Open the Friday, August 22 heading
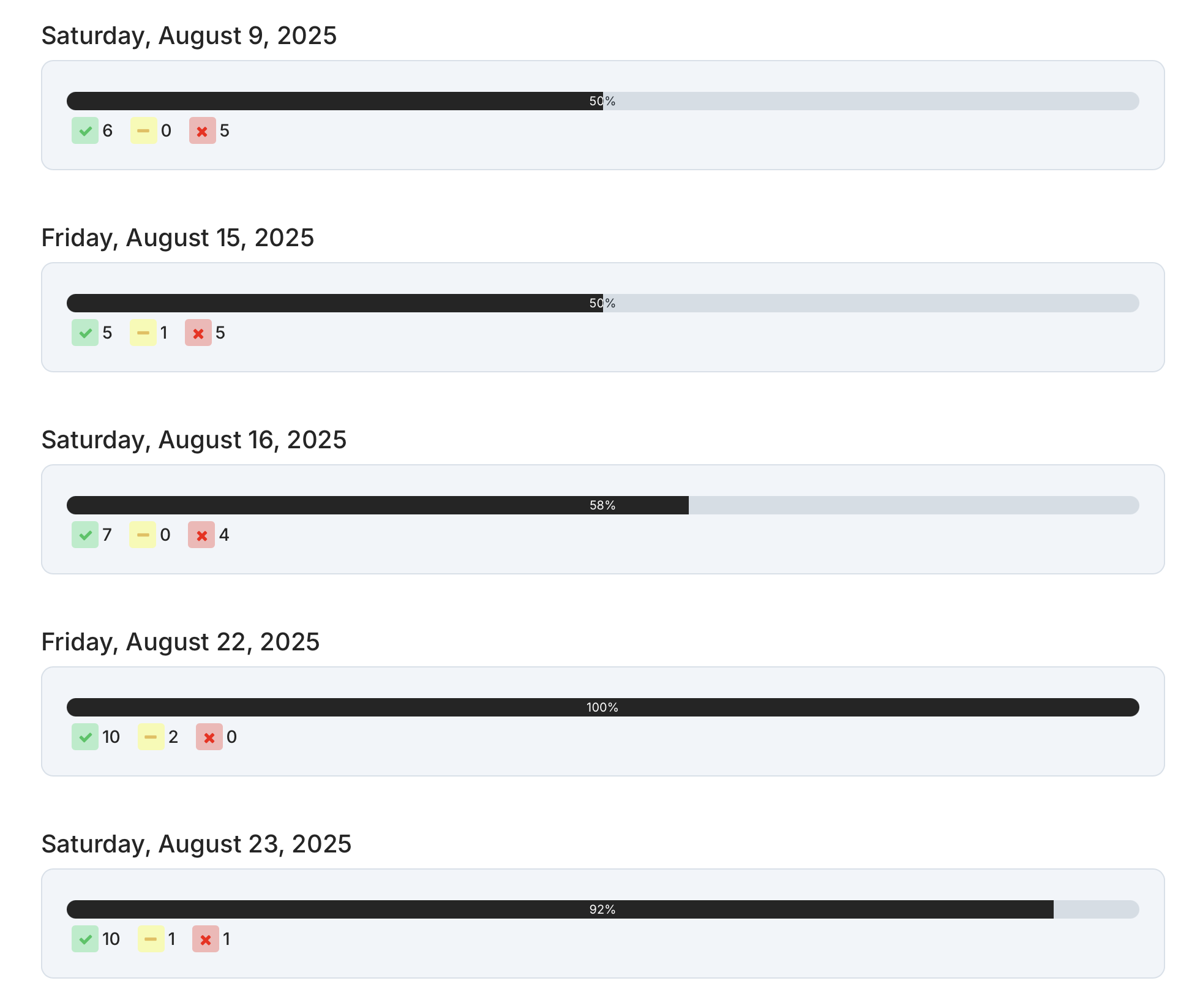 [x=180, y=642]
